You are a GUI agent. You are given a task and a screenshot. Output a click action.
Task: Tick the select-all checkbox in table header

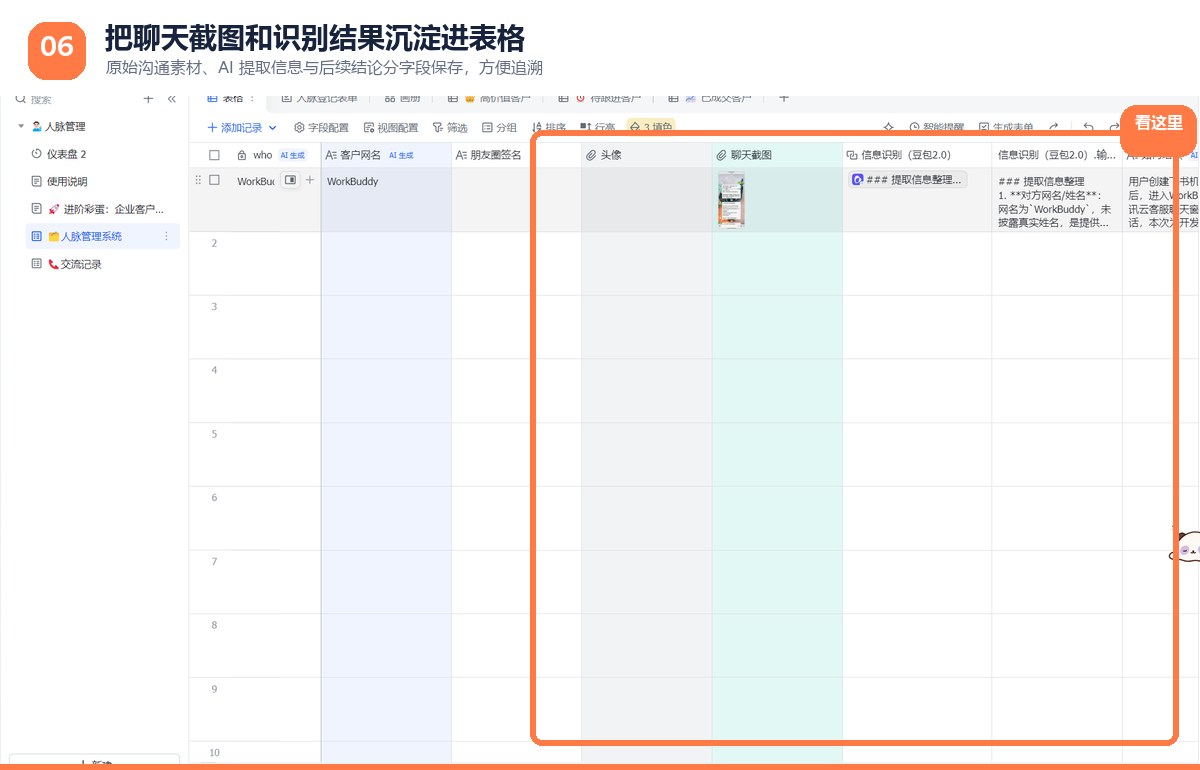pyautogui.click(x=214, y=155)
